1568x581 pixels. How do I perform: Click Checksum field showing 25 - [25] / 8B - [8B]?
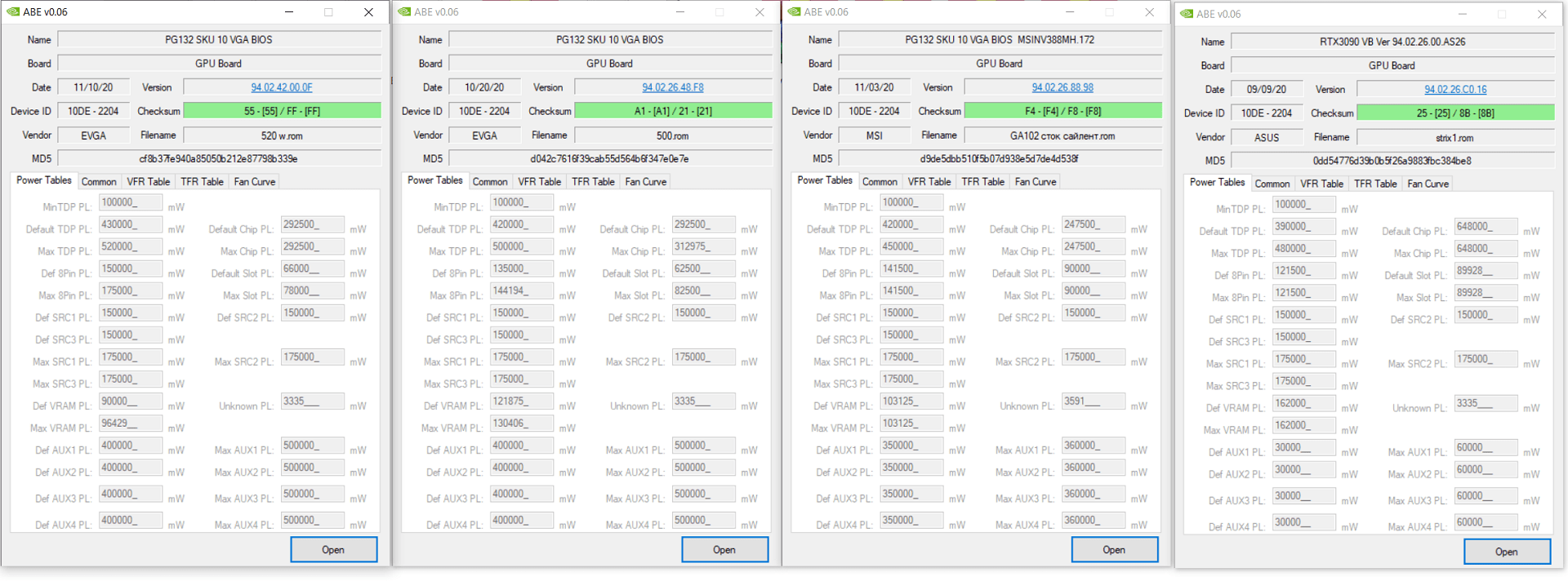[x=1455, y=113]
